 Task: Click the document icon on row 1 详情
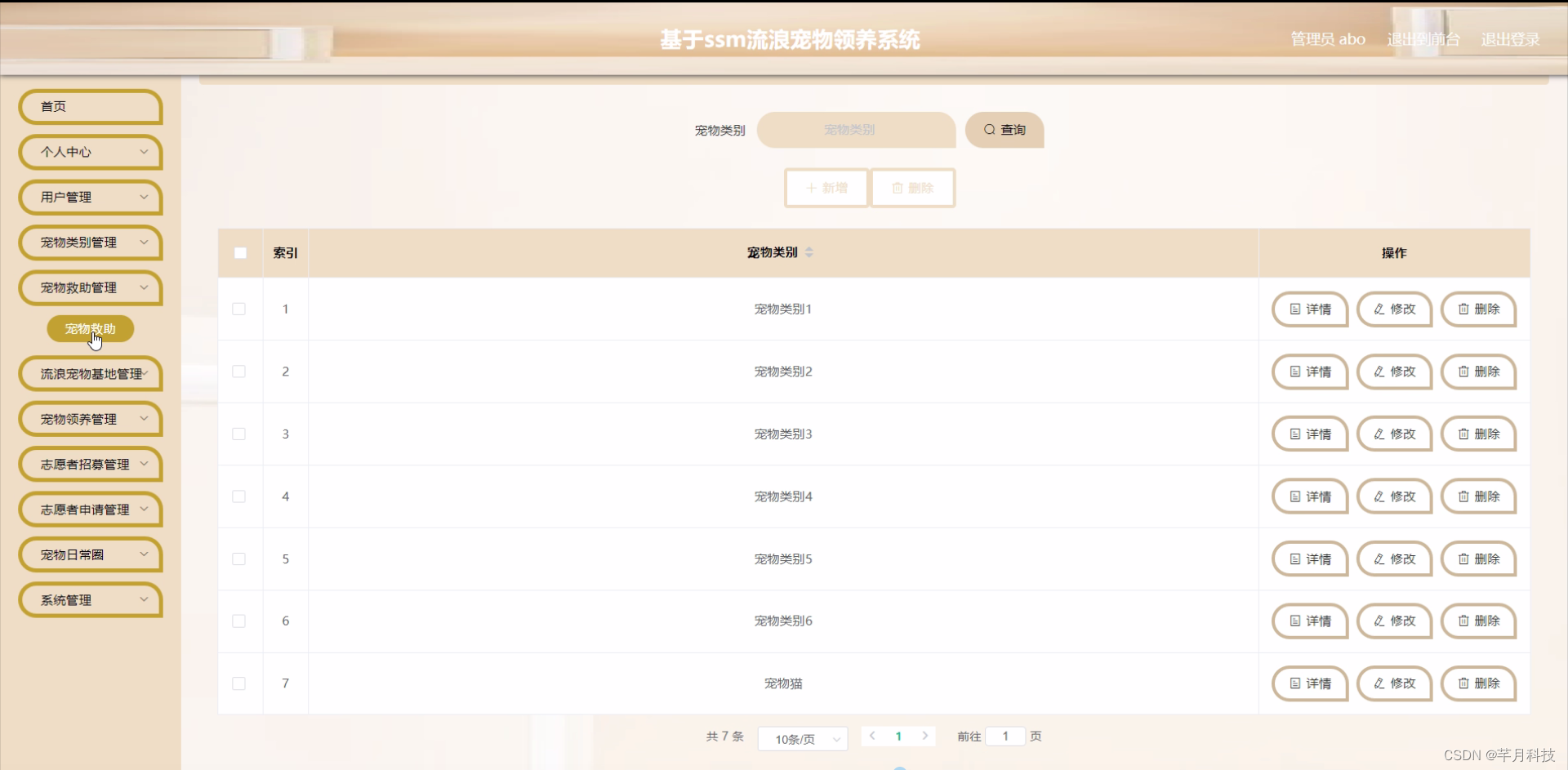1295,309
